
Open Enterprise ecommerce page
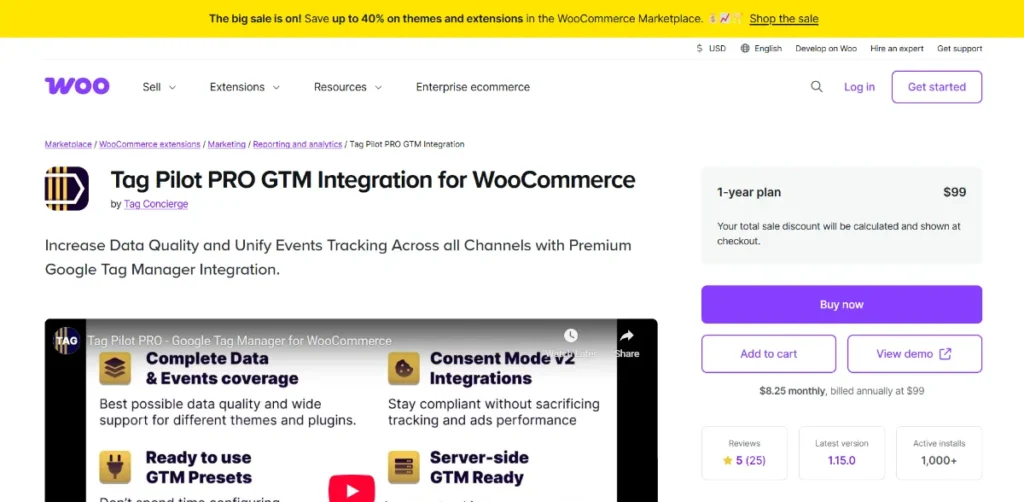[473, 87]
